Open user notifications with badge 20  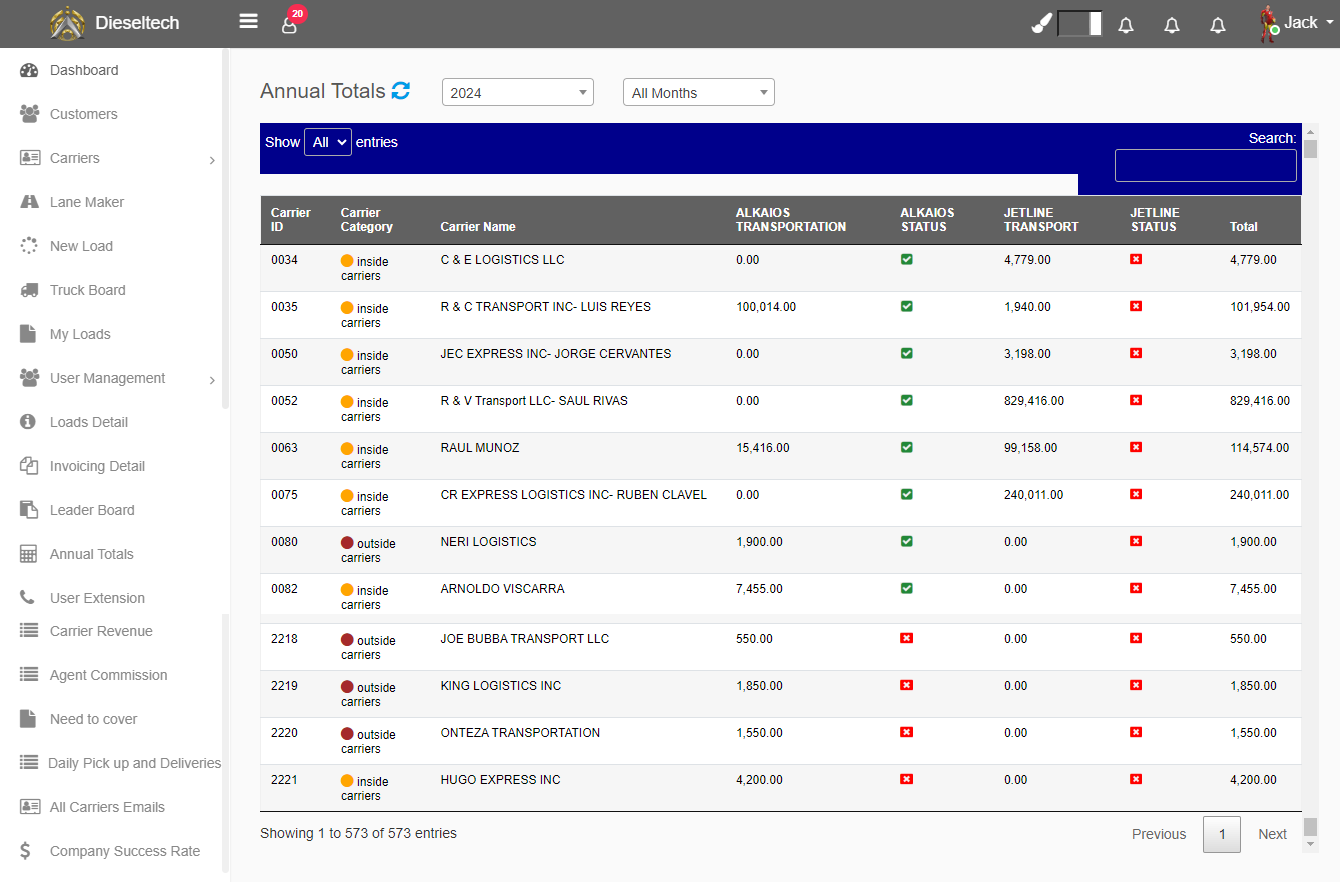tap(291, 22)
